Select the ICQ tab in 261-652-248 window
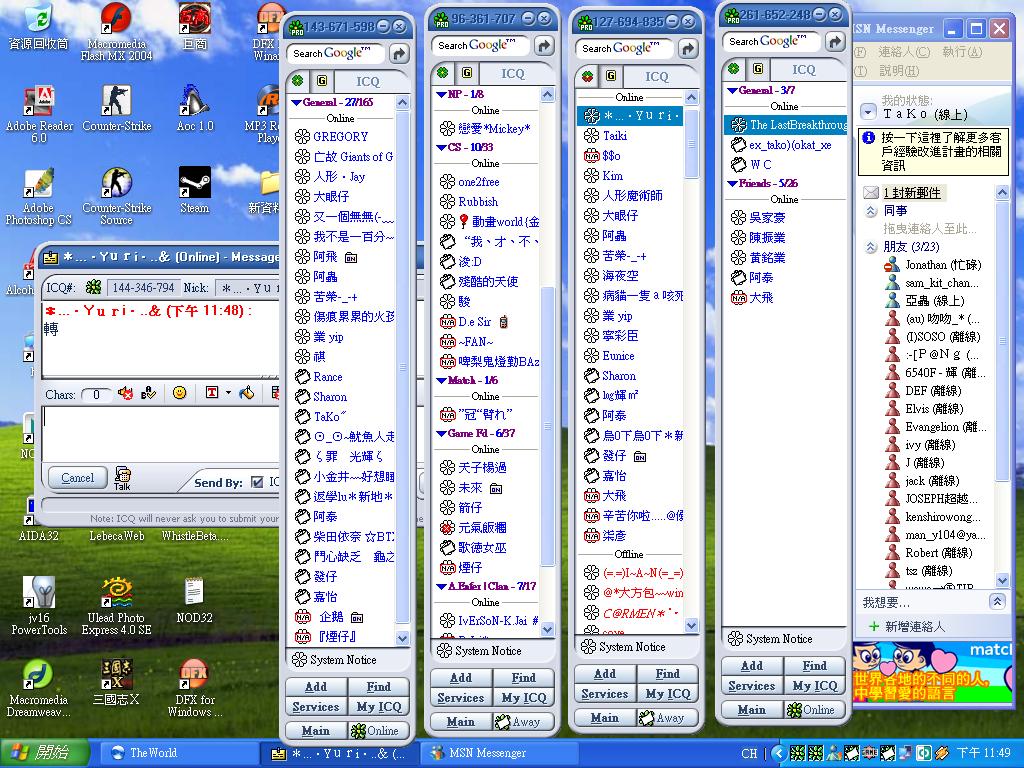 [804, 69]
